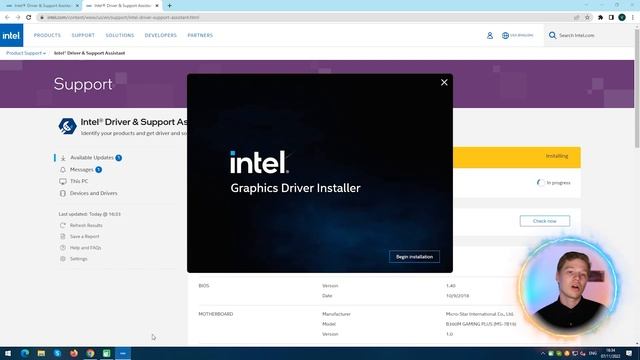640x360 pixels.
Task: Close the Graphics Driver Installer dialog
Action: click(444, 82)
